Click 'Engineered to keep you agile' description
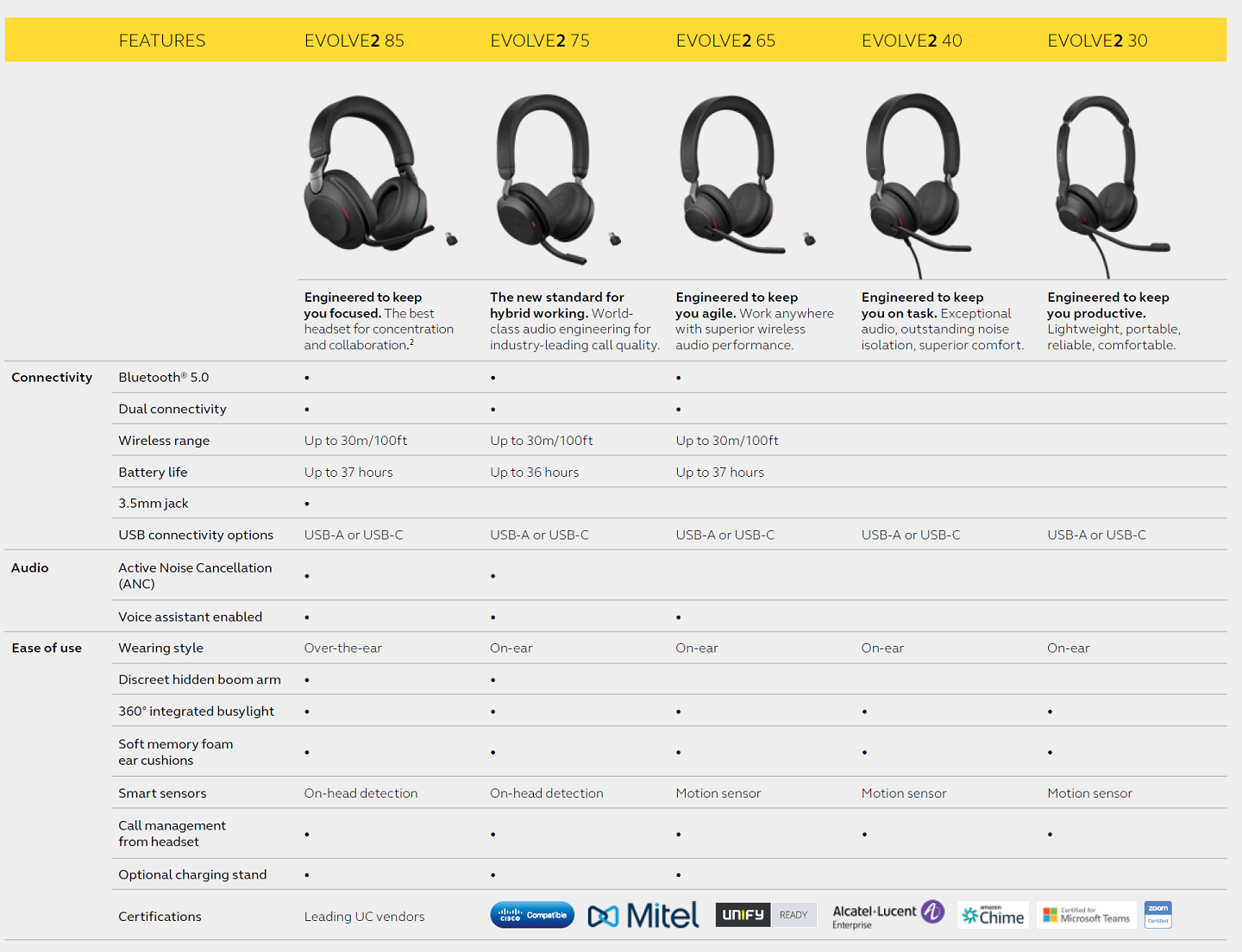This screenshot has height=952, width=1242. click(x=755, y=321)
